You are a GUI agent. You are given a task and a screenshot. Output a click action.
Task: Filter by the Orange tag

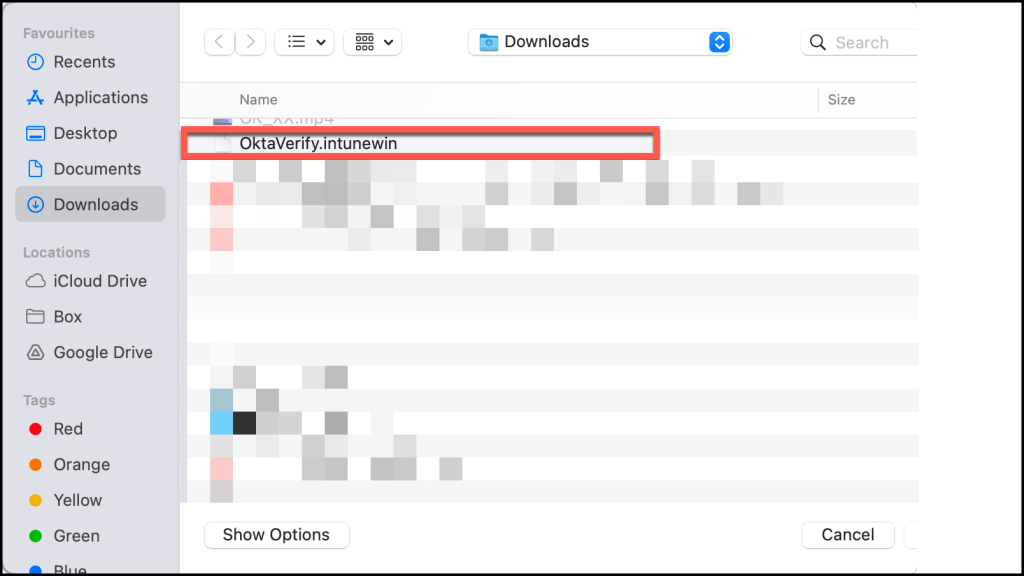coord(81,465)
